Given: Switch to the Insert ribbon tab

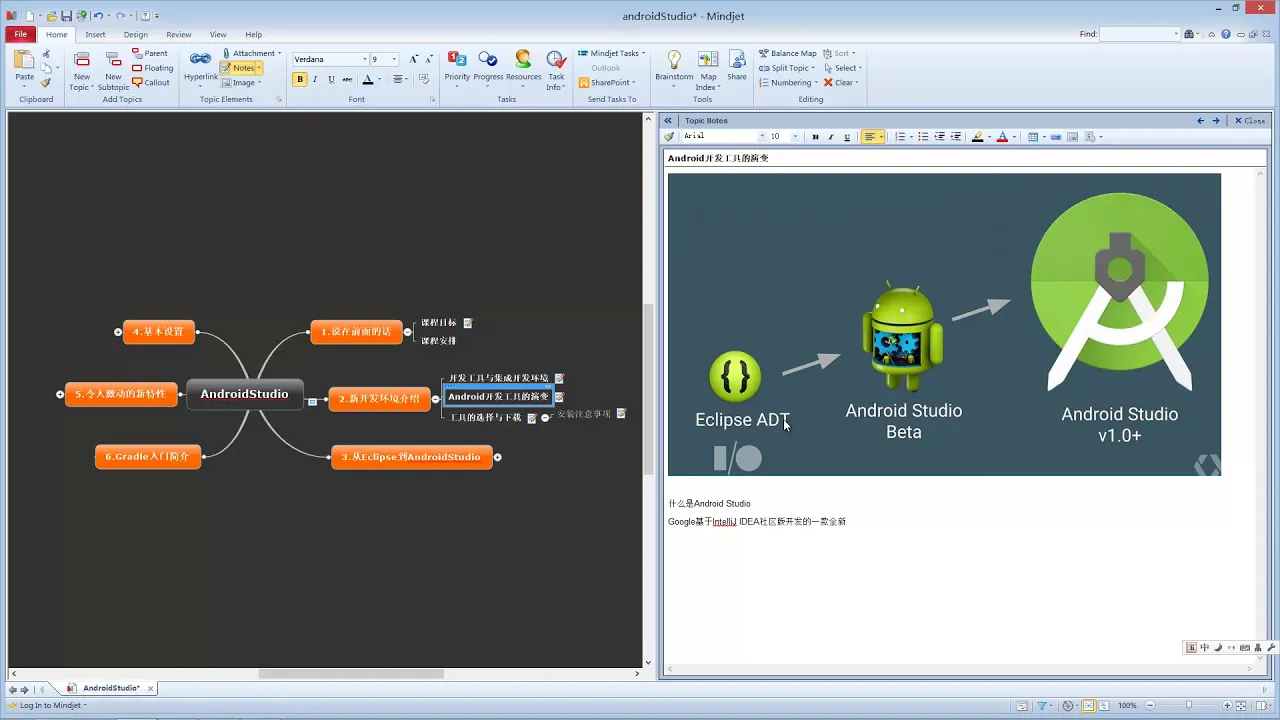Looking at the screenshot, I should (x=95, y=34).
